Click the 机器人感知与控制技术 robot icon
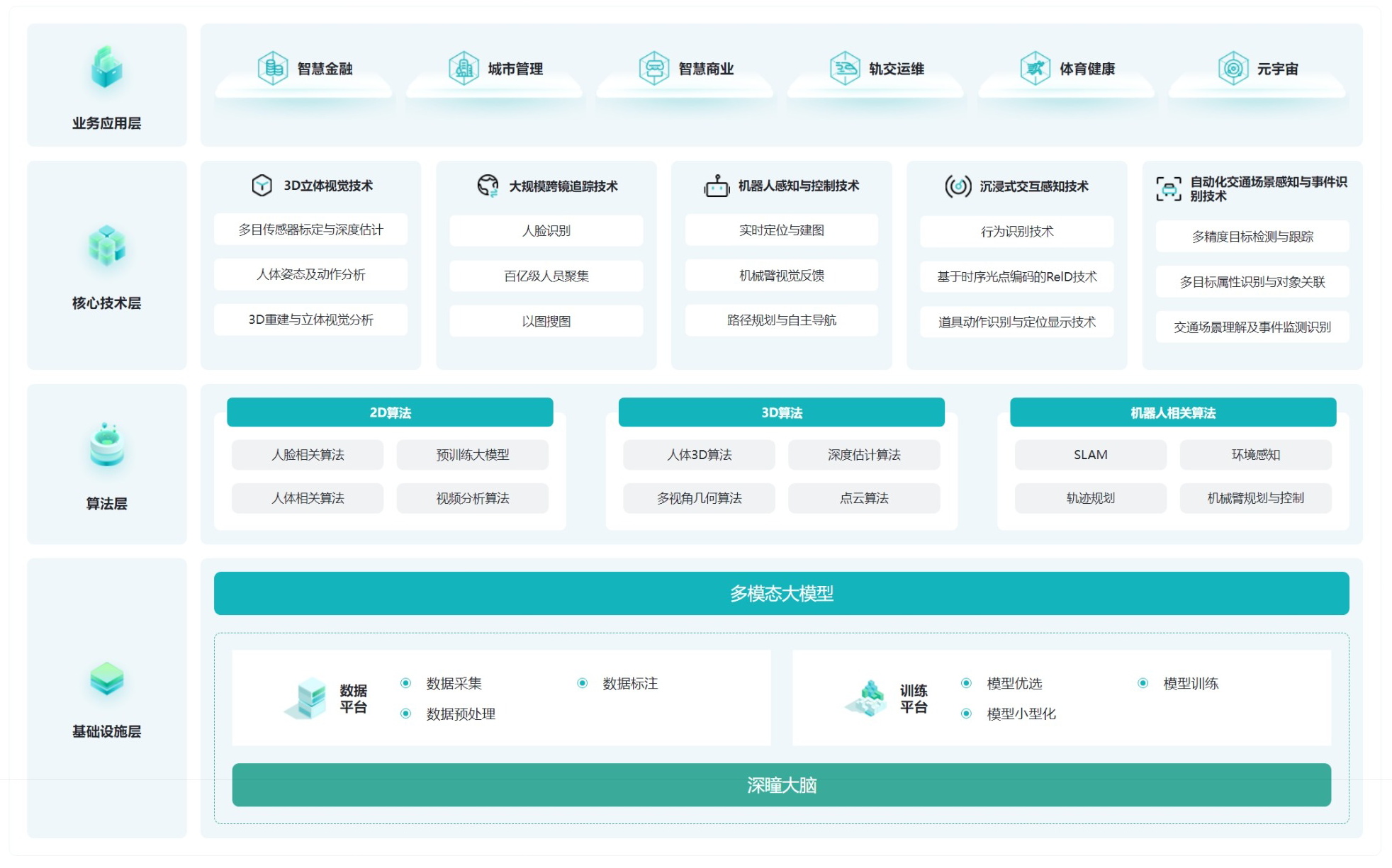Screen dimensions: 1392x868 pos(717,186)
